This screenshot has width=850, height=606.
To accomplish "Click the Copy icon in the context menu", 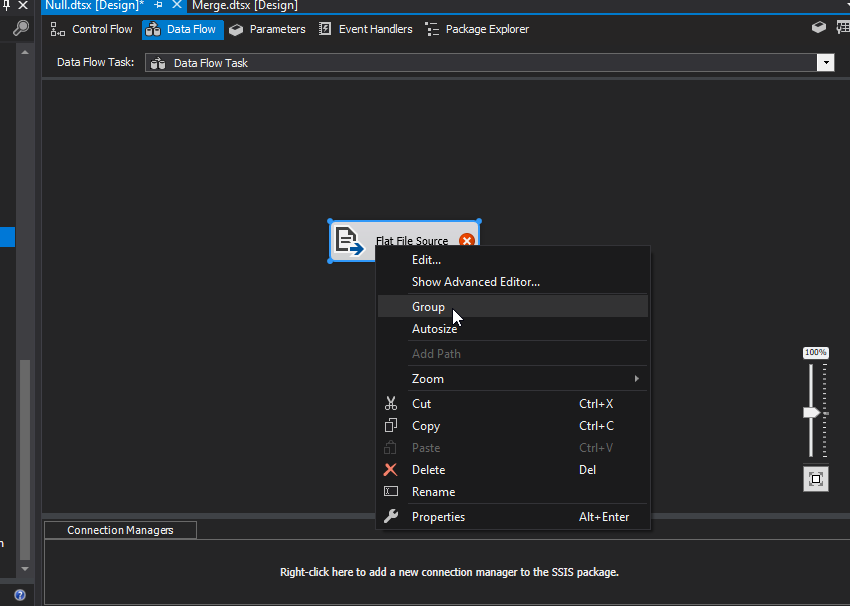I will pyautogui.click(x=393, y=425).
